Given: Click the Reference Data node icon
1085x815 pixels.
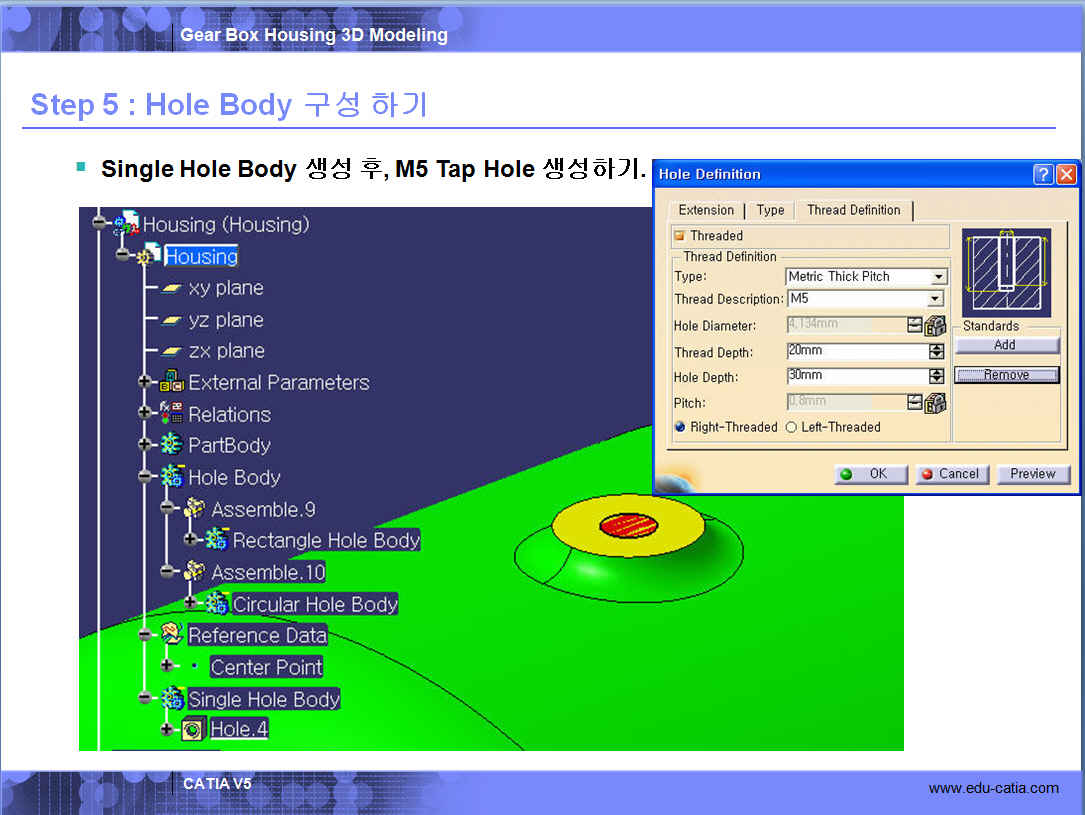Looking at the screenshot, I should point(172,635).
